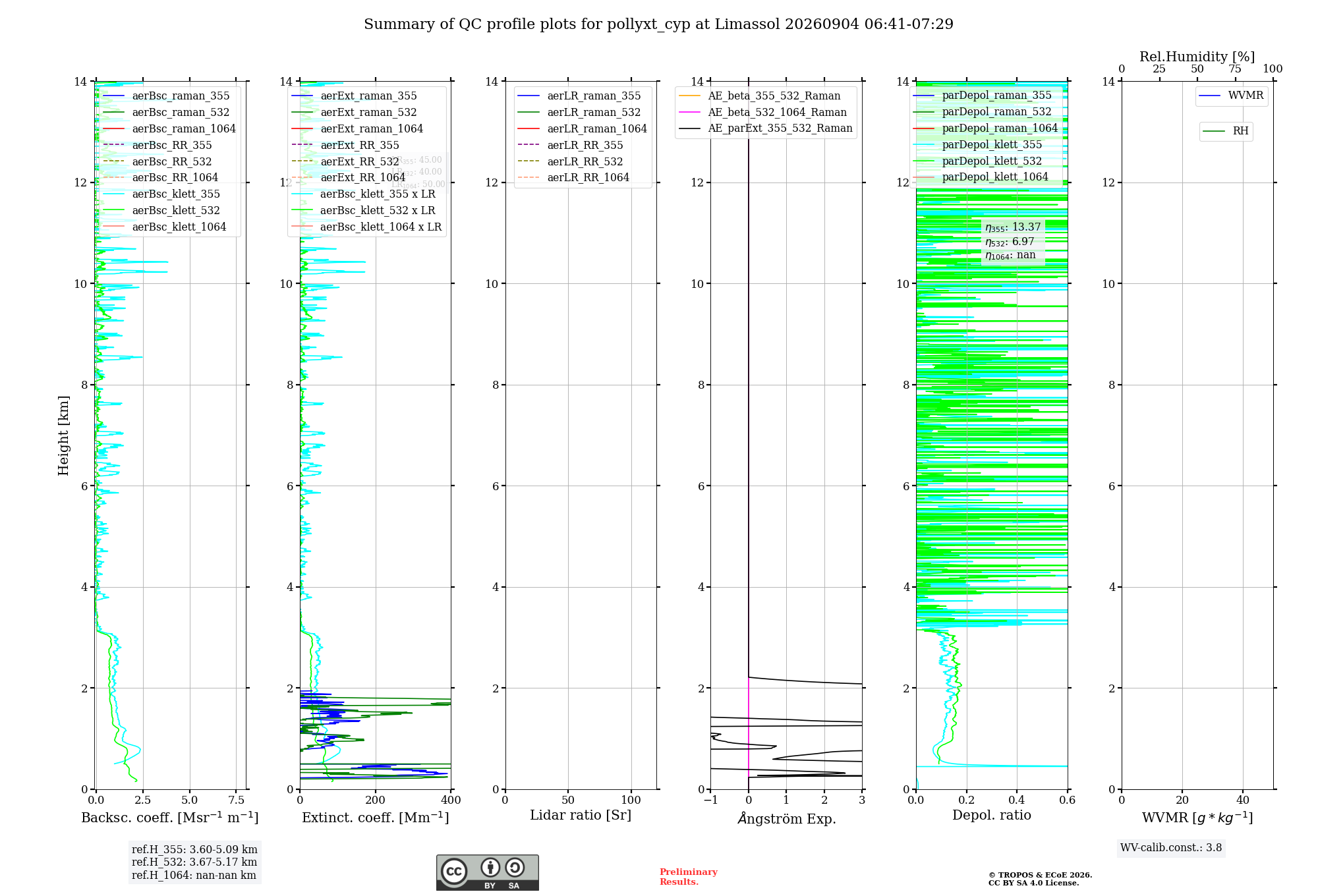
Task: Click the 'η355: 13.37' annotation
Action: [x=1013, y=227]
